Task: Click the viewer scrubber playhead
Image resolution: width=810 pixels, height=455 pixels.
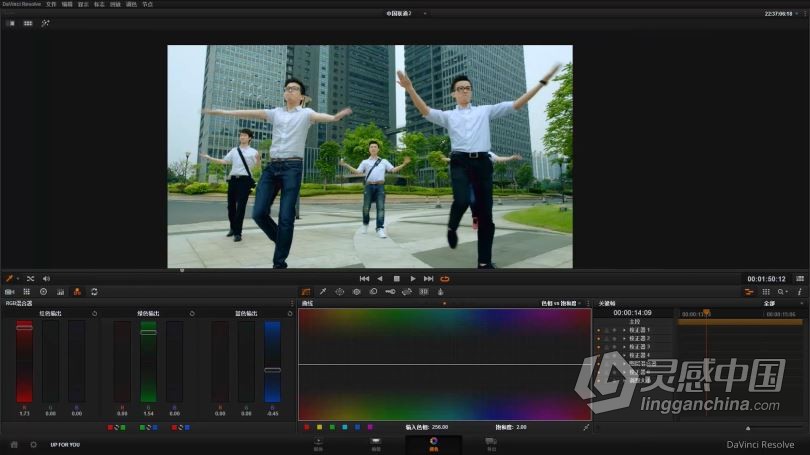Action: click(182, 270)
